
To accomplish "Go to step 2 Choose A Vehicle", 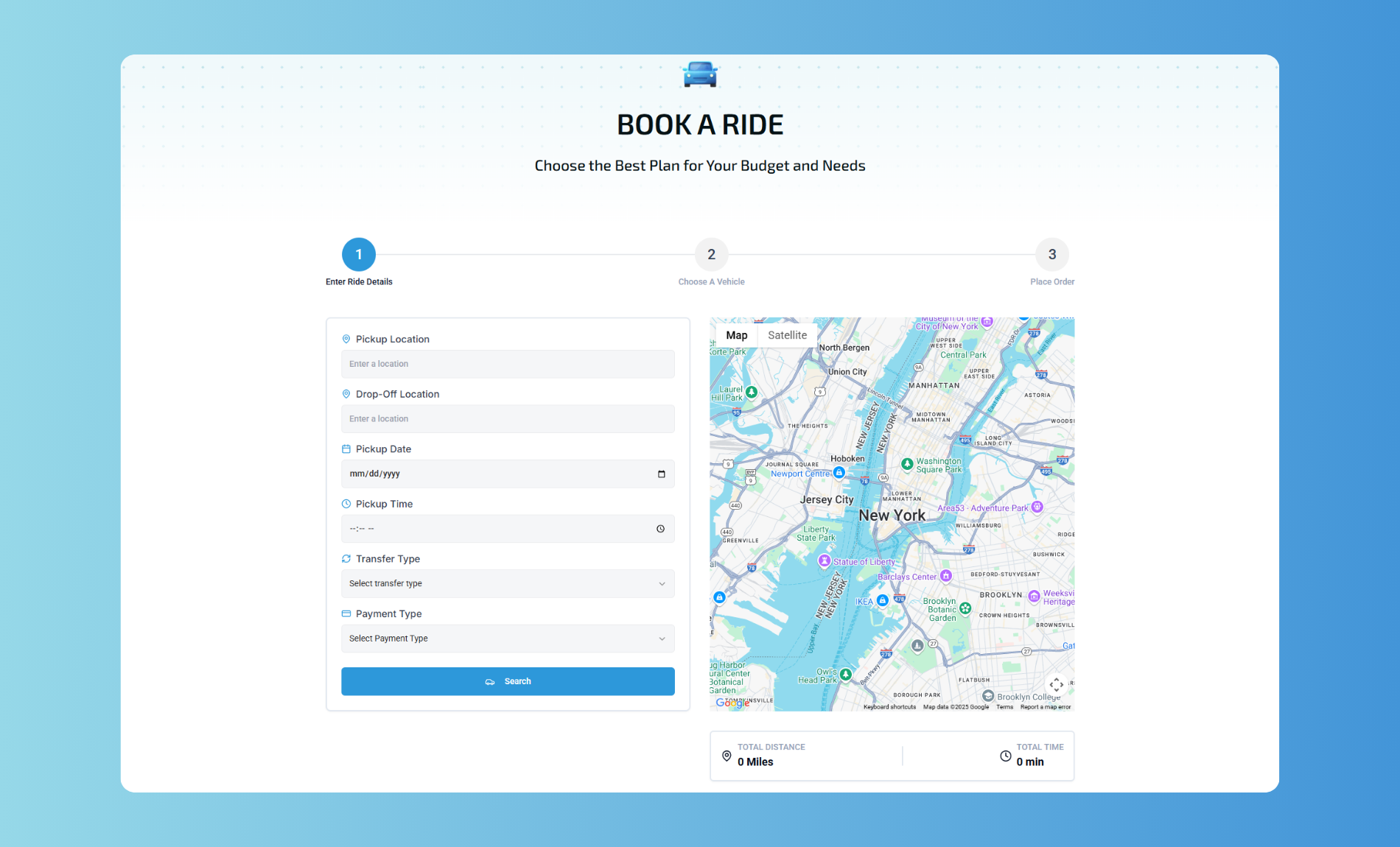I will coord(711,255).
